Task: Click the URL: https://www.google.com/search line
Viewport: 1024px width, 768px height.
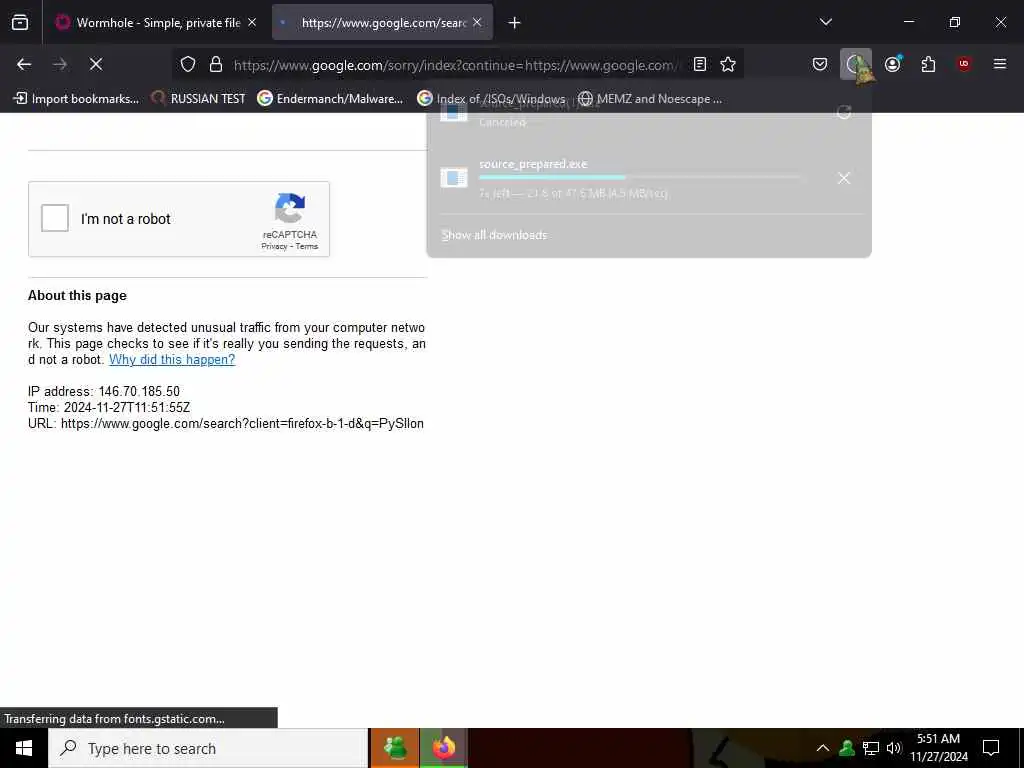Action: 226,423
